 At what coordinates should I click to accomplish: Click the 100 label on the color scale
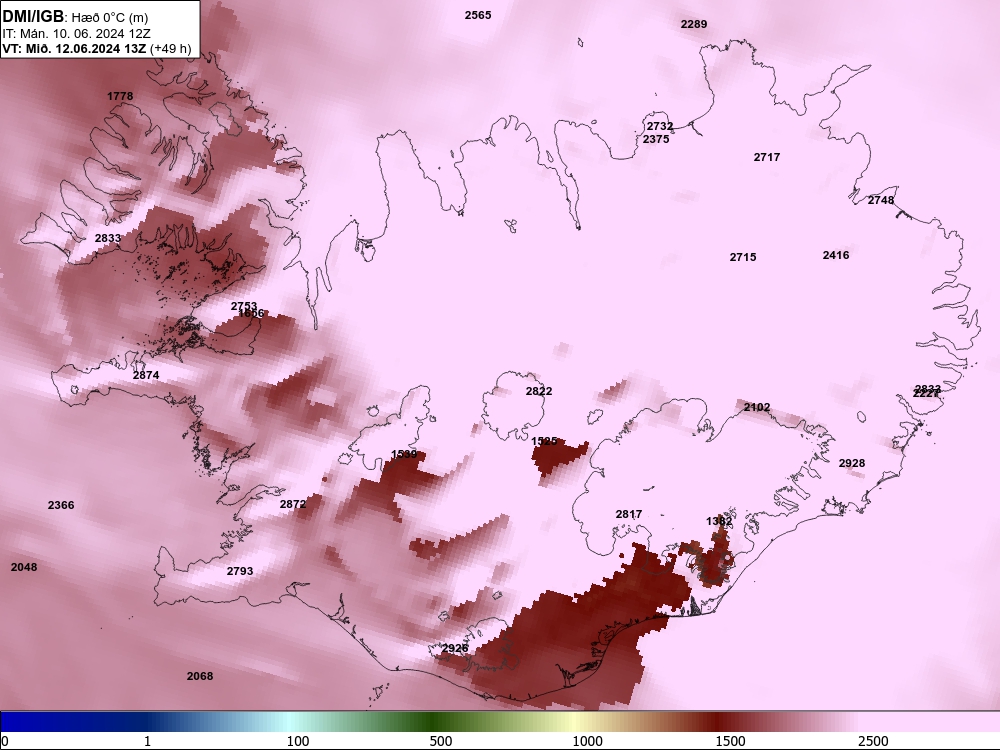pyautogui.click(x=298, y=741)
